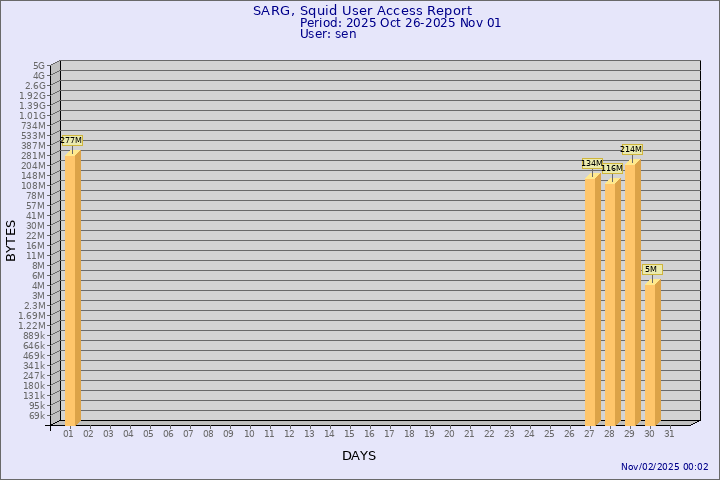Viewport: 720px width, 480px height.
Task: Click the Period date range text
Action: (400, 23)
